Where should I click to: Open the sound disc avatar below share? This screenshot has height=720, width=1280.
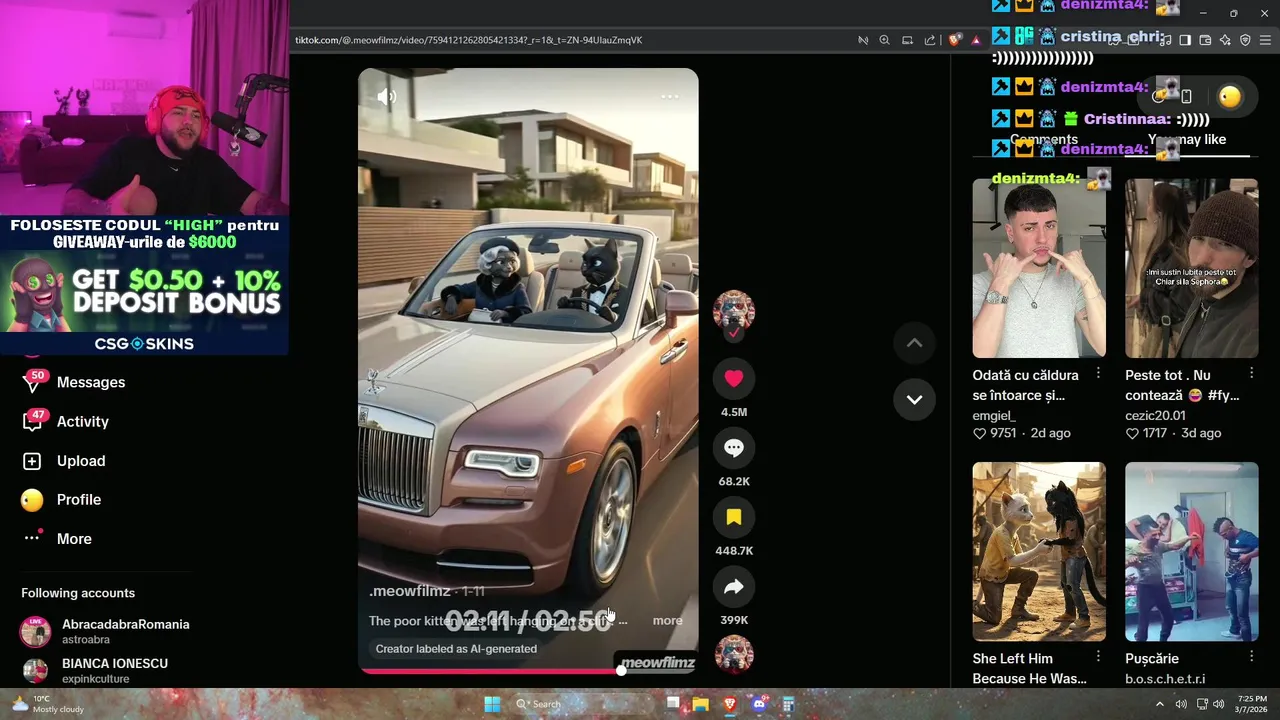point(734,655)
